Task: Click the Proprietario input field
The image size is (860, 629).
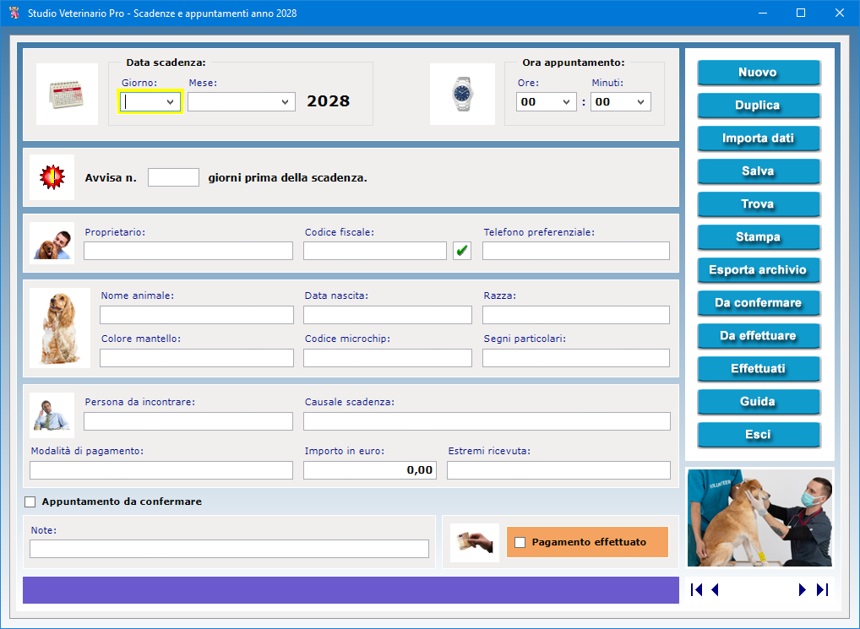Action: click(x=188, y=251)
